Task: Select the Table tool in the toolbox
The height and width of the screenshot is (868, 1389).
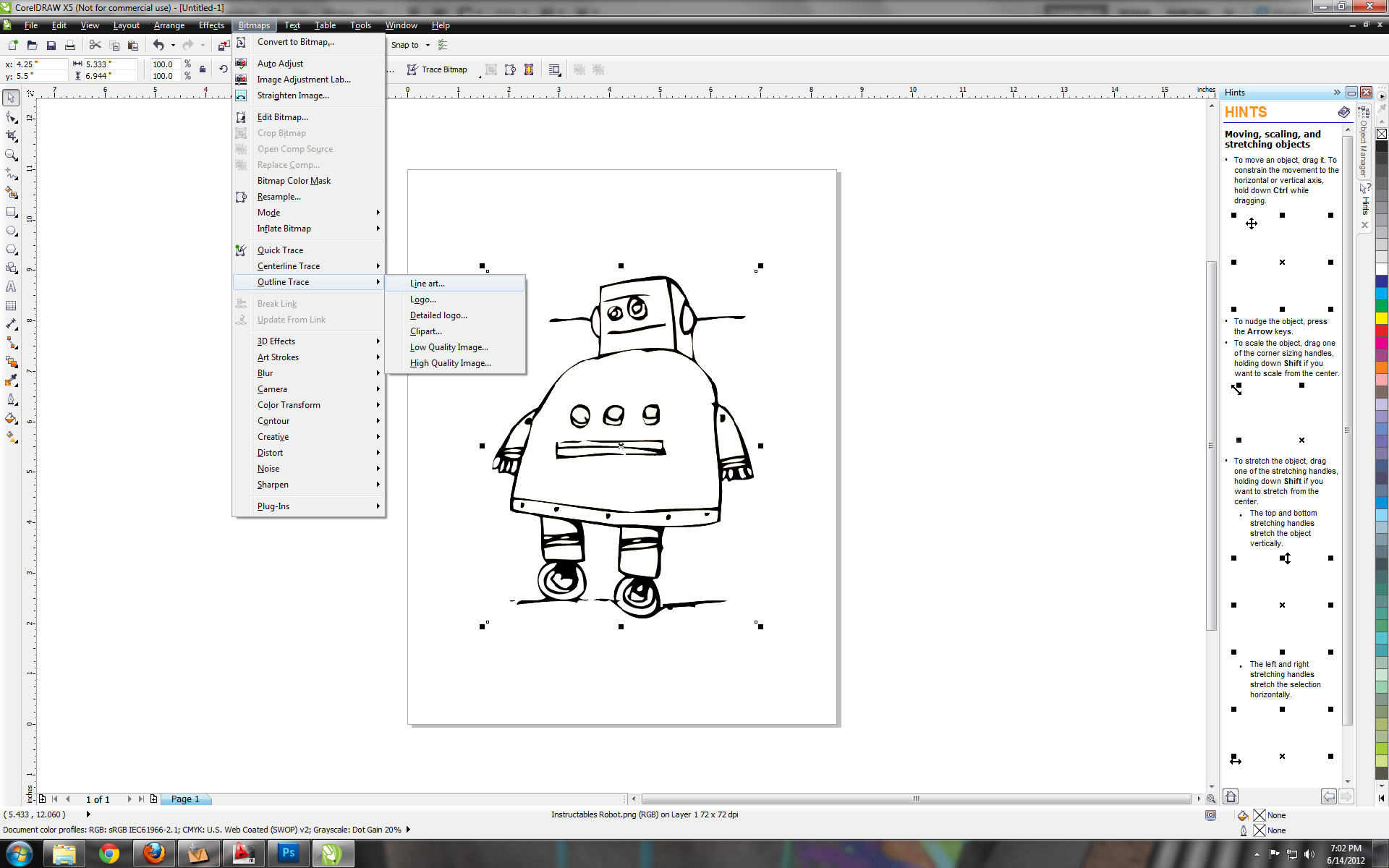Action: pyautogui.click(x=11, y=305)
